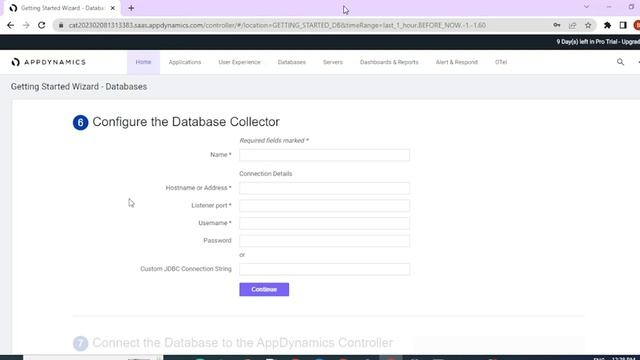The width and height of the screenshot is (640, 360).
Task: Click the saved passwords key icon
Action: (x=557, y=25)
